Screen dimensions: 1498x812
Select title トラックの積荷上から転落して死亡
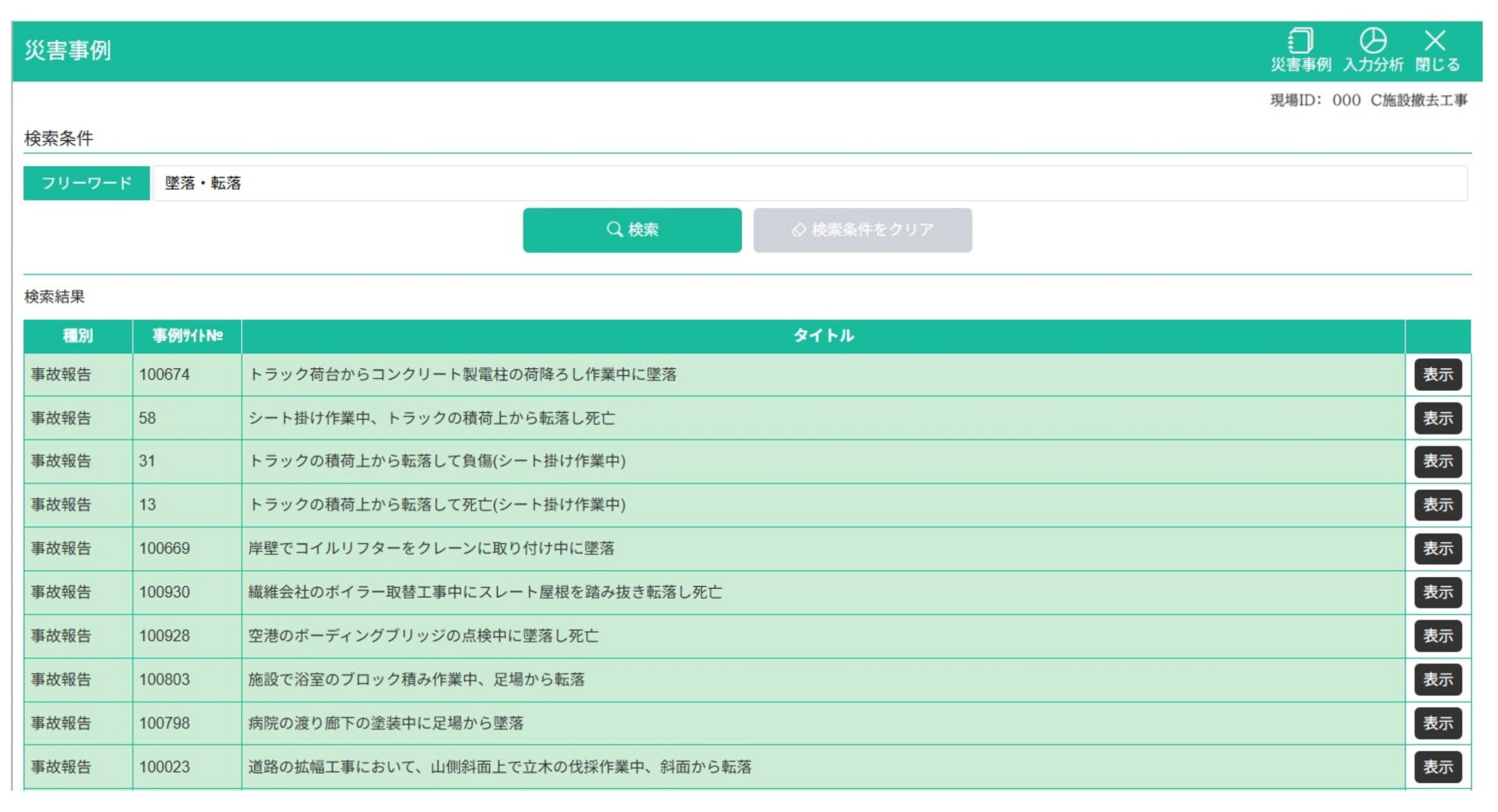(x=437, y=505)
